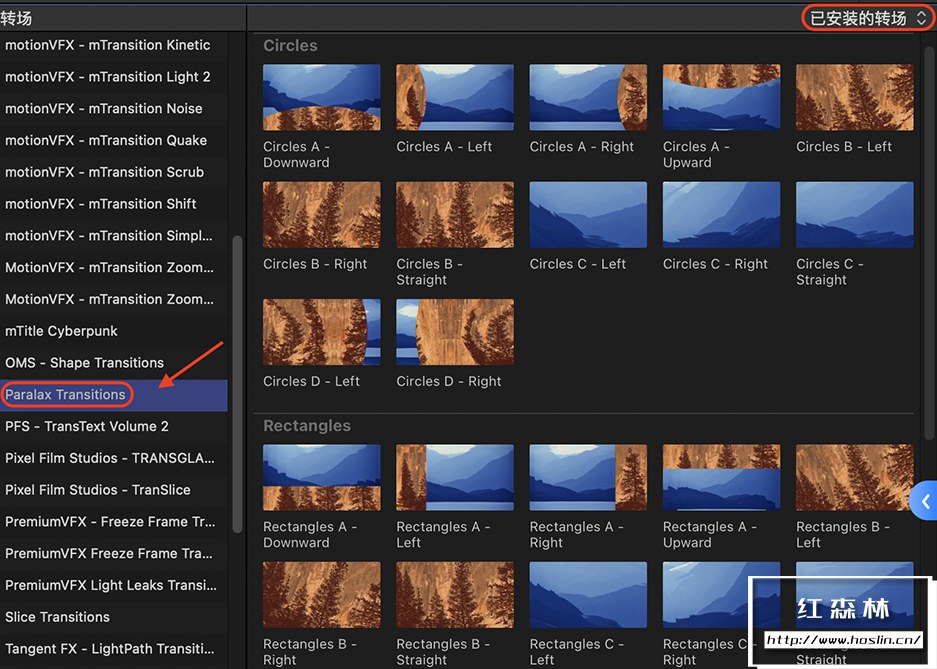Select Rectangles A - Right transition thumbnail

click(588, 477)
